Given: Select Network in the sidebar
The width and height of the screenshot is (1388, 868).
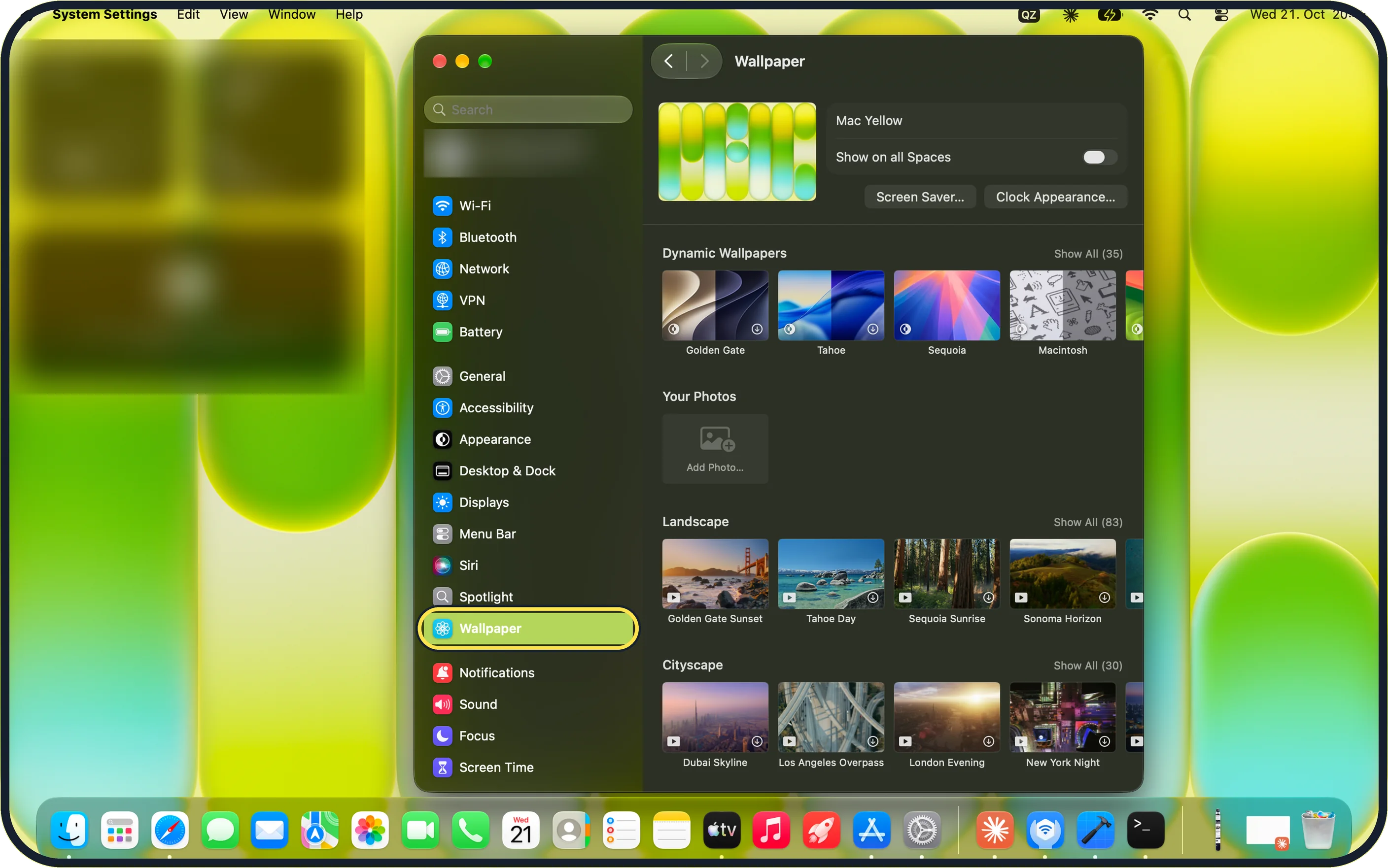Looking at the screenshot, I should [x=528, y=268].
